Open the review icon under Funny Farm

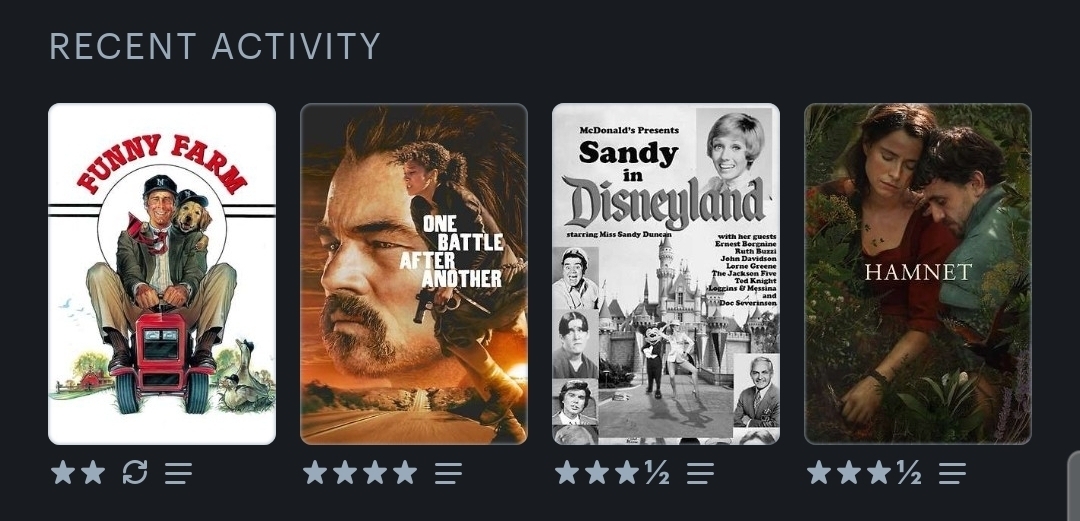[x=178, y=473]
